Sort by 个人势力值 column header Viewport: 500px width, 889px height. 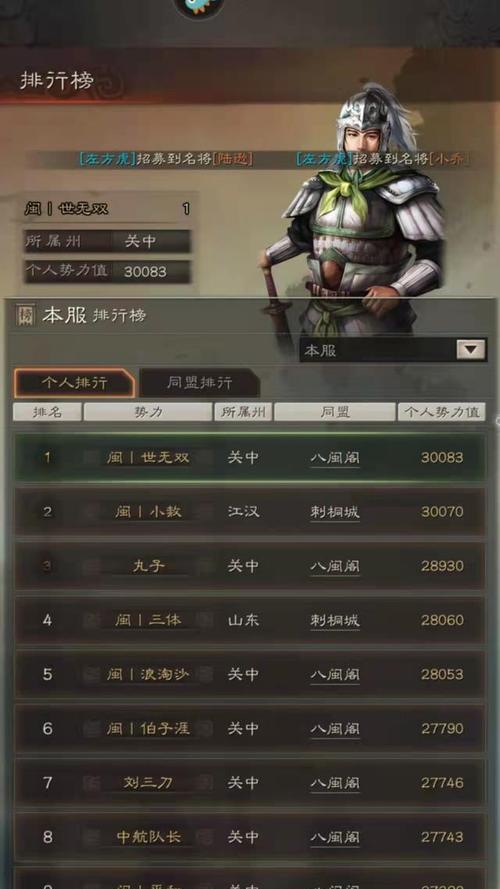tap(442, 412)
